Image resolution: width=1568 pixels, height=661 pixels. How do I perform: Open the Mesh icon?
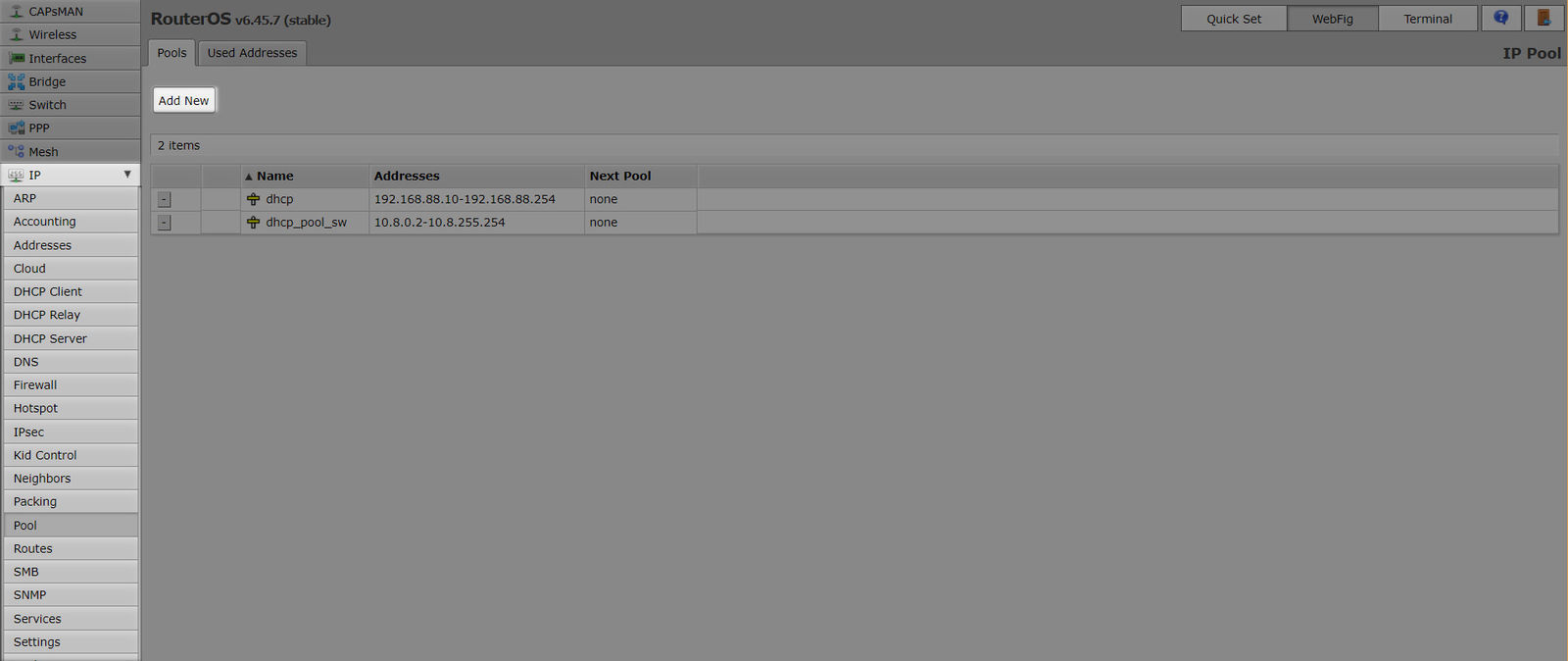pyautogui.click(x=16, y=152)
